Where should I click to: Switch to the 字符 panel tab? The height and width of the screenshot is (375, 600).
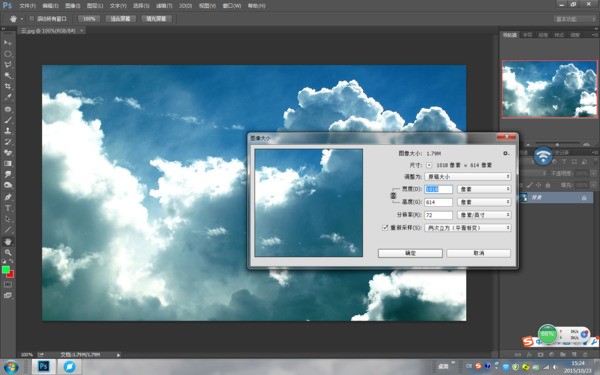tap(528, 35)
